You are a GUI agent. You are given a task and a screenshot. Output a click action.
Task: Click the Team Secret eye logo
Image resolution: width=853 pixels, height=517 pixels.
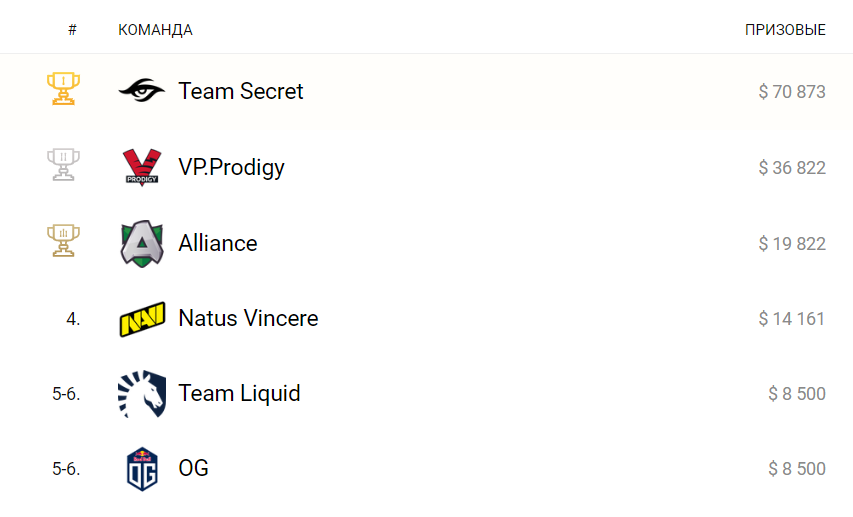point(141,91)
